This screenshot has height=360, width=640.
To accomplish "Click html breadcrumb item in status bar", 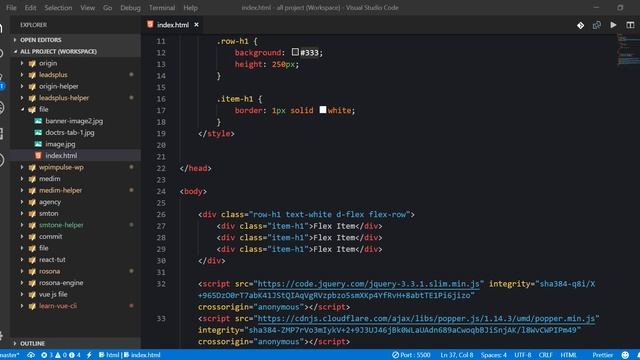I will (x=109, y=355).
